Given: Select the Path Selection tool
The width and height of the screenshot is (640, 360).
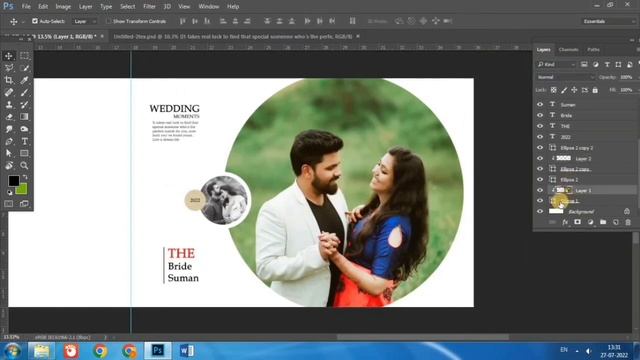Looking at the screenshot, I should pos(9,153).
